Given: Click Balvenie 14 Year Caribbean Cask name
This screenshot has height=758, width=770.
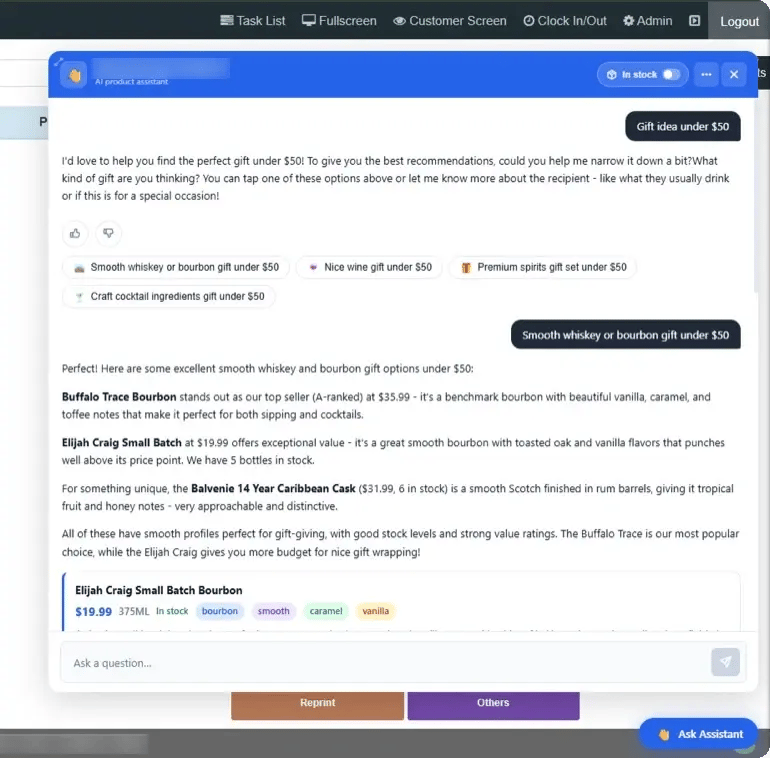Looking at the screenshot, I should click(273, 488).
